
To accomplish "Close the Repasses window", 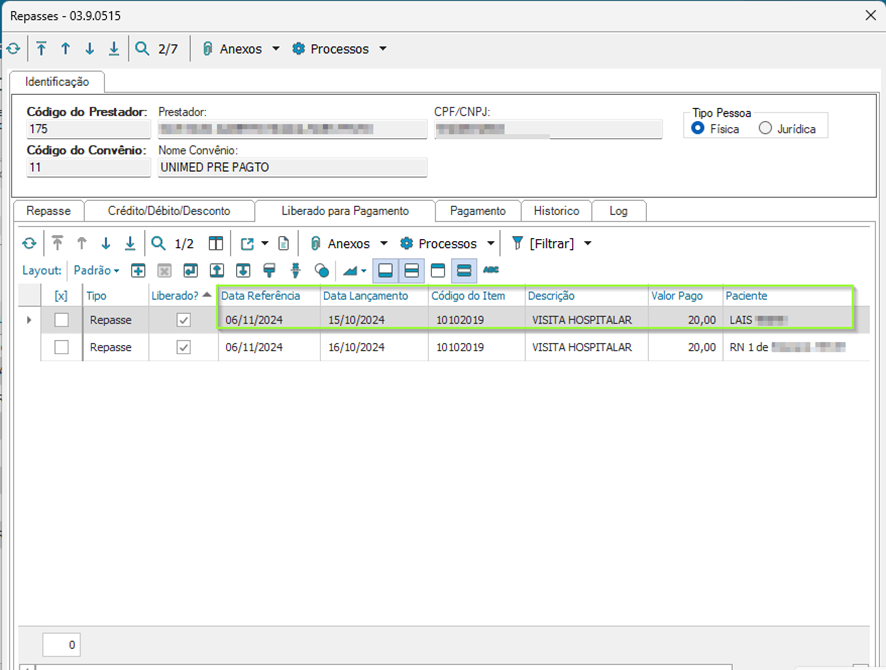I will [871, 15].
